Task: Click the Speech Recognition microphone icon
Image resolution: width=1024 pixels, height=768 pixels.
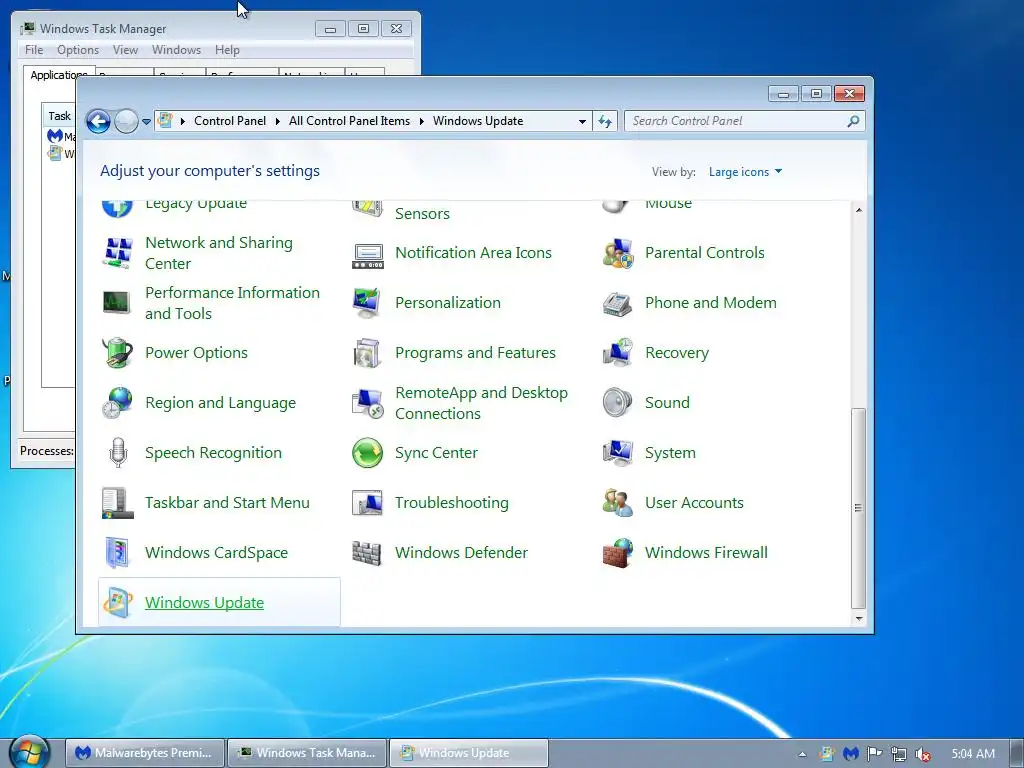Action: coord(118,453)
